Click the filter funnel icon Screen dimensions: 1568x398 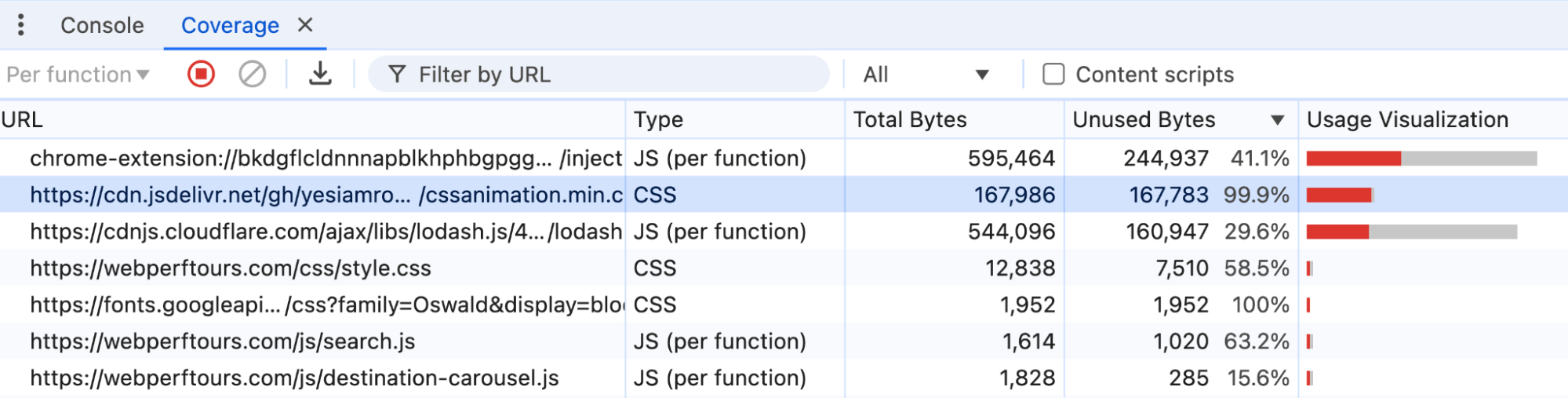pos(397,75)
